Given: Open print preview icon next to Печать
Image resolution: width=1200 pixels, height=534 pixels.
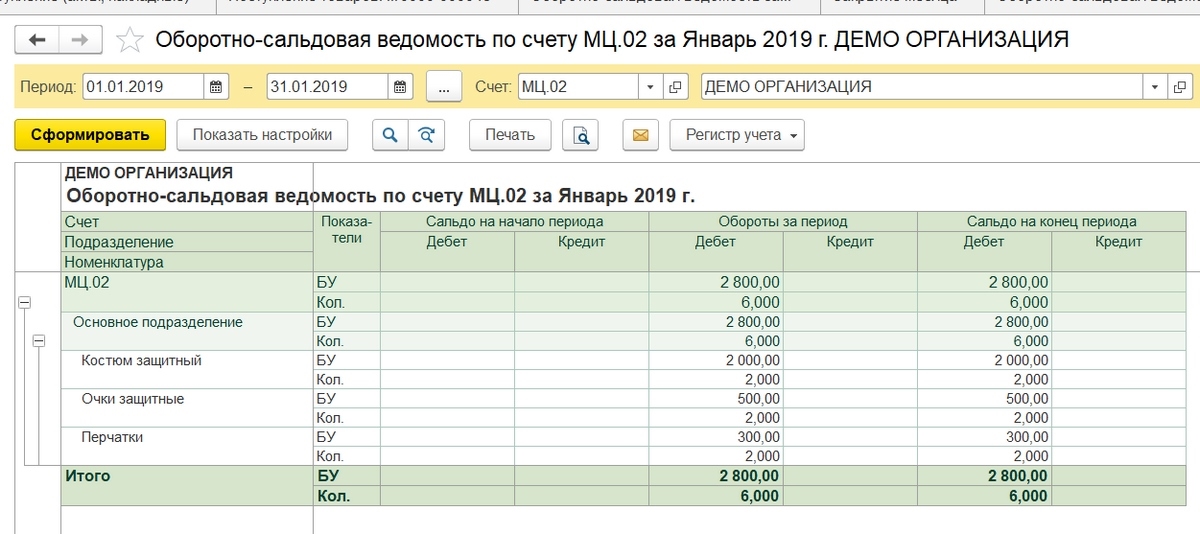Looking at the screenshot, I should point(581,135).
